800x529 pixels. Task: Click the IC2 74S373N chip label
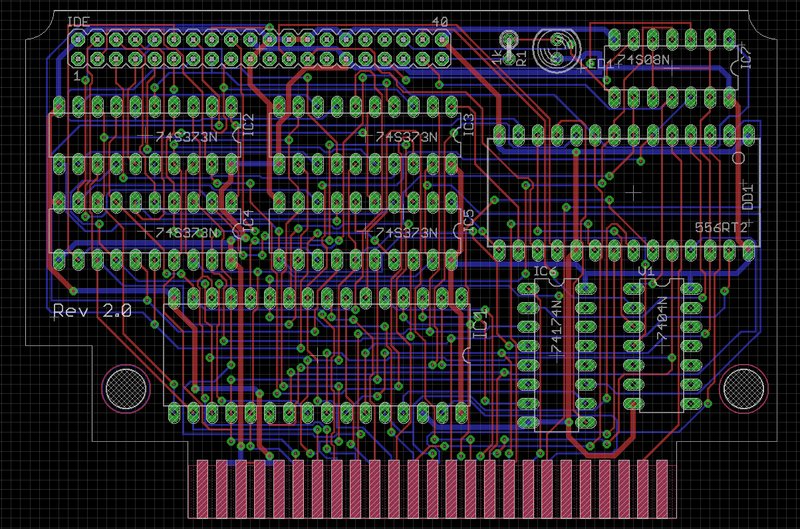tap(186, 137)
